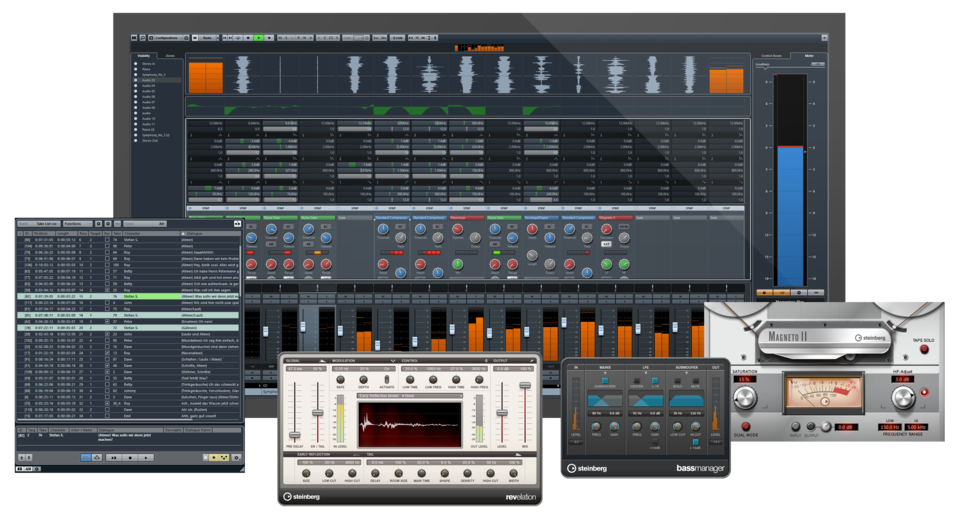This screenshot has height=522, width=960.
Task: Click the green Play button in MixConsole toolbar
Action: 258,38
